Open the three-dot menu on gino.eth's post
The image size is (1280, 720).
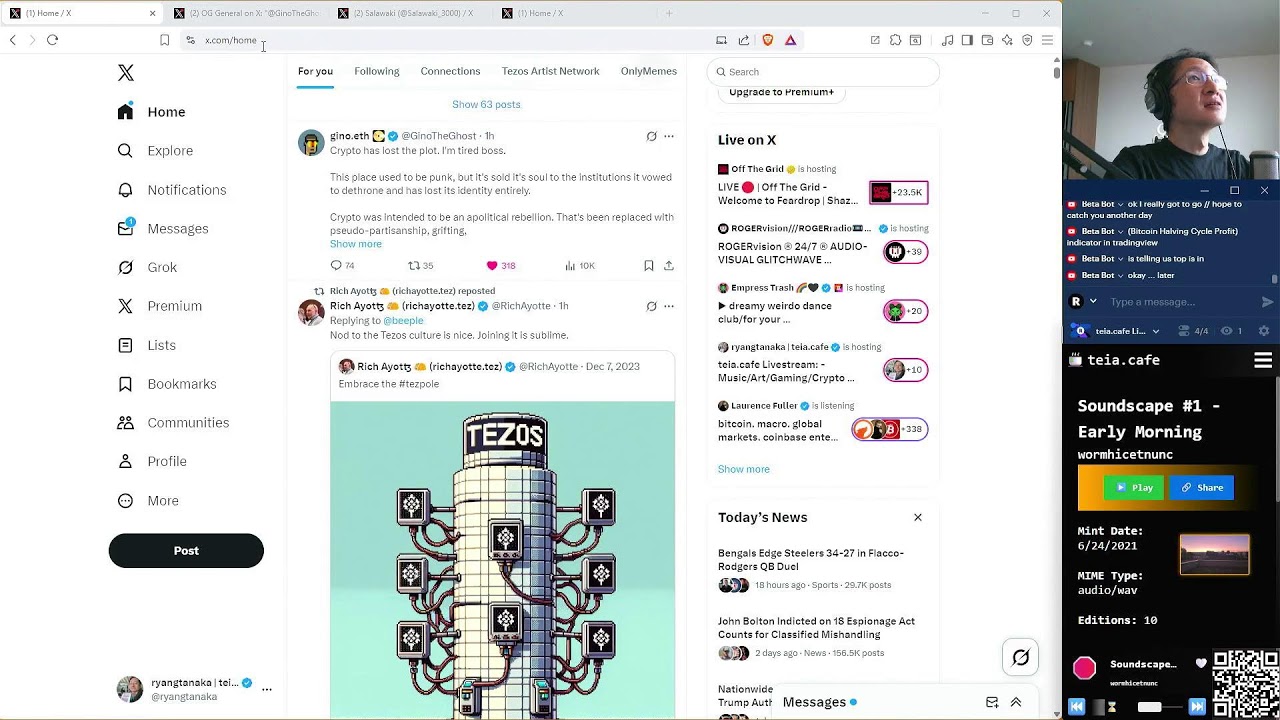click(x=669, y=136)
